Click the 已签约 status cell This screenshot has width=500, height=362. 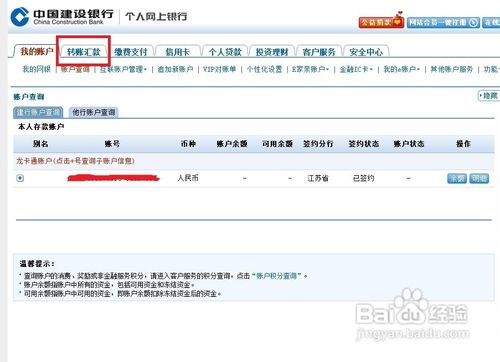364,178
